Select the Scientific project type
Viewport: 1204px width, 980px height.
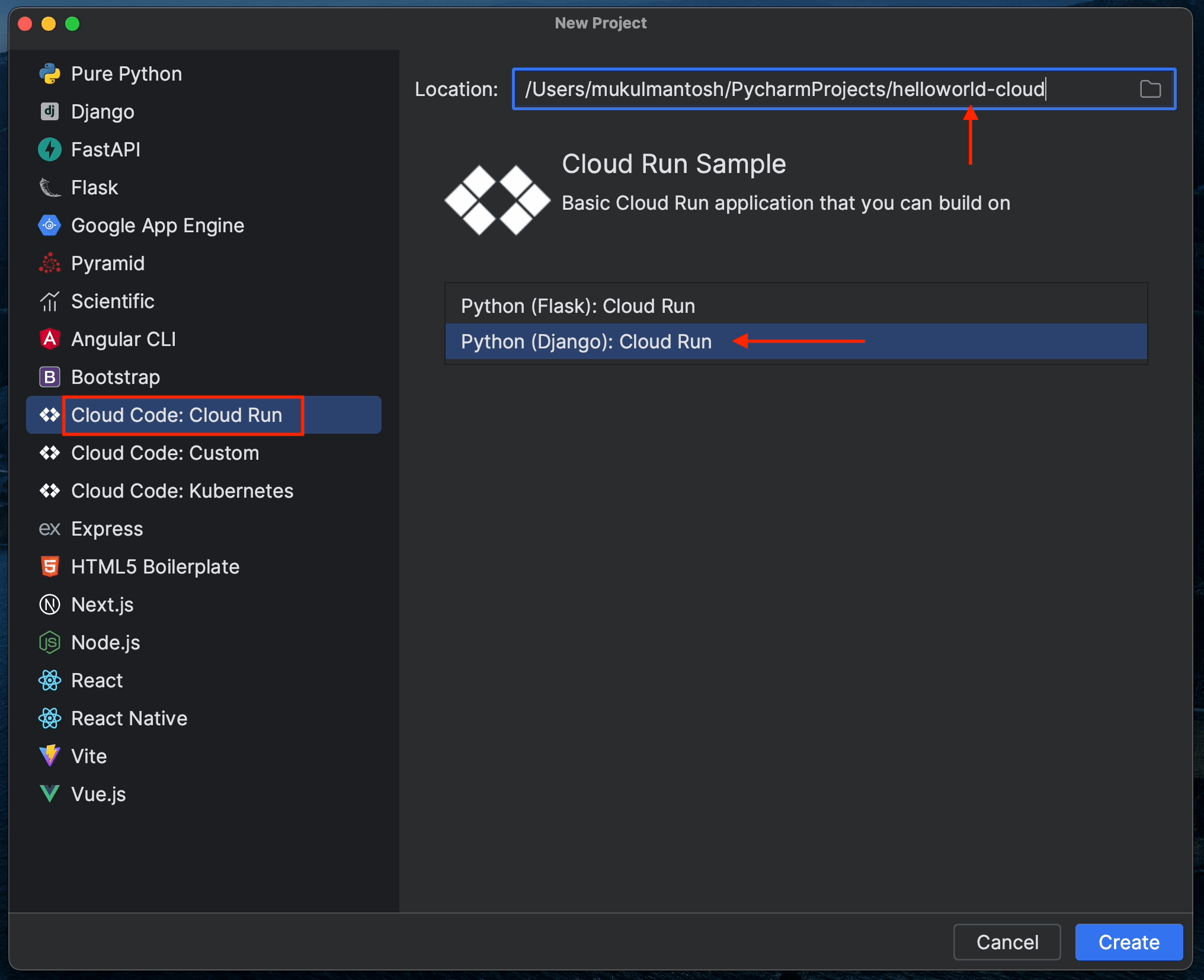click(113, 301)
